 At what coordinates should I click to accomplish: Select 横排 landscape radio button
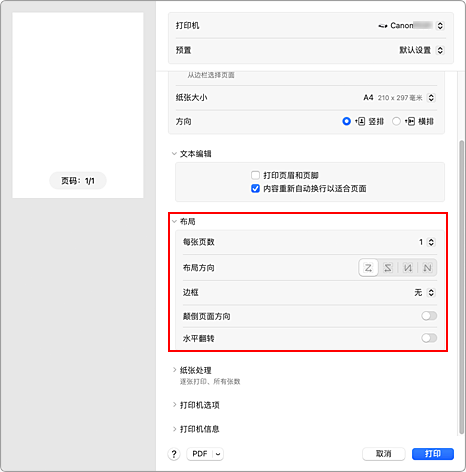396,121
